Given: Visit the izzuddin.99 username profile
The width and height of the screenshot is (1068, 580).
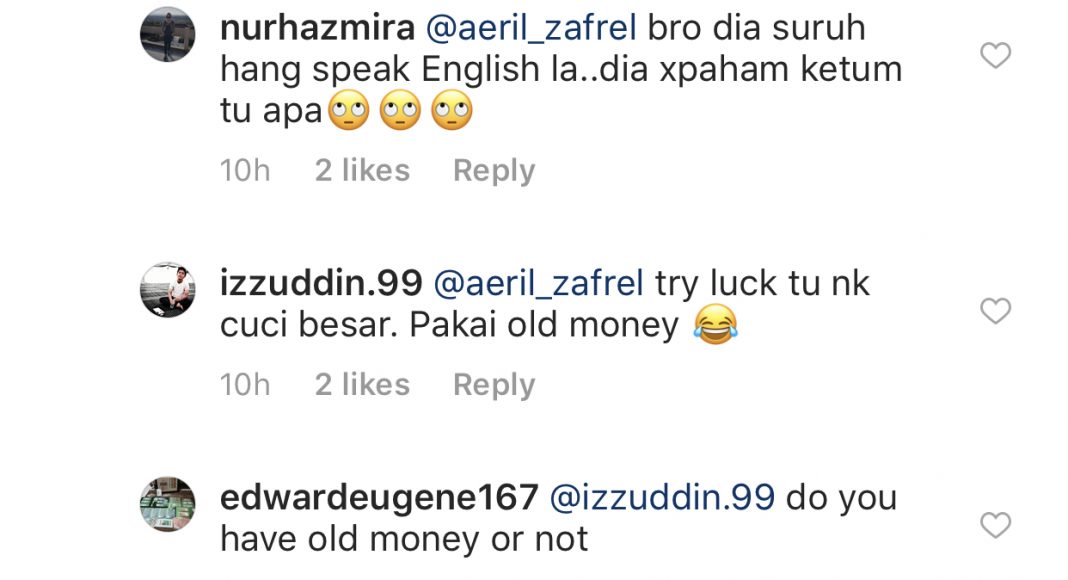Looking at the screenshot, I should click(321, 283).
